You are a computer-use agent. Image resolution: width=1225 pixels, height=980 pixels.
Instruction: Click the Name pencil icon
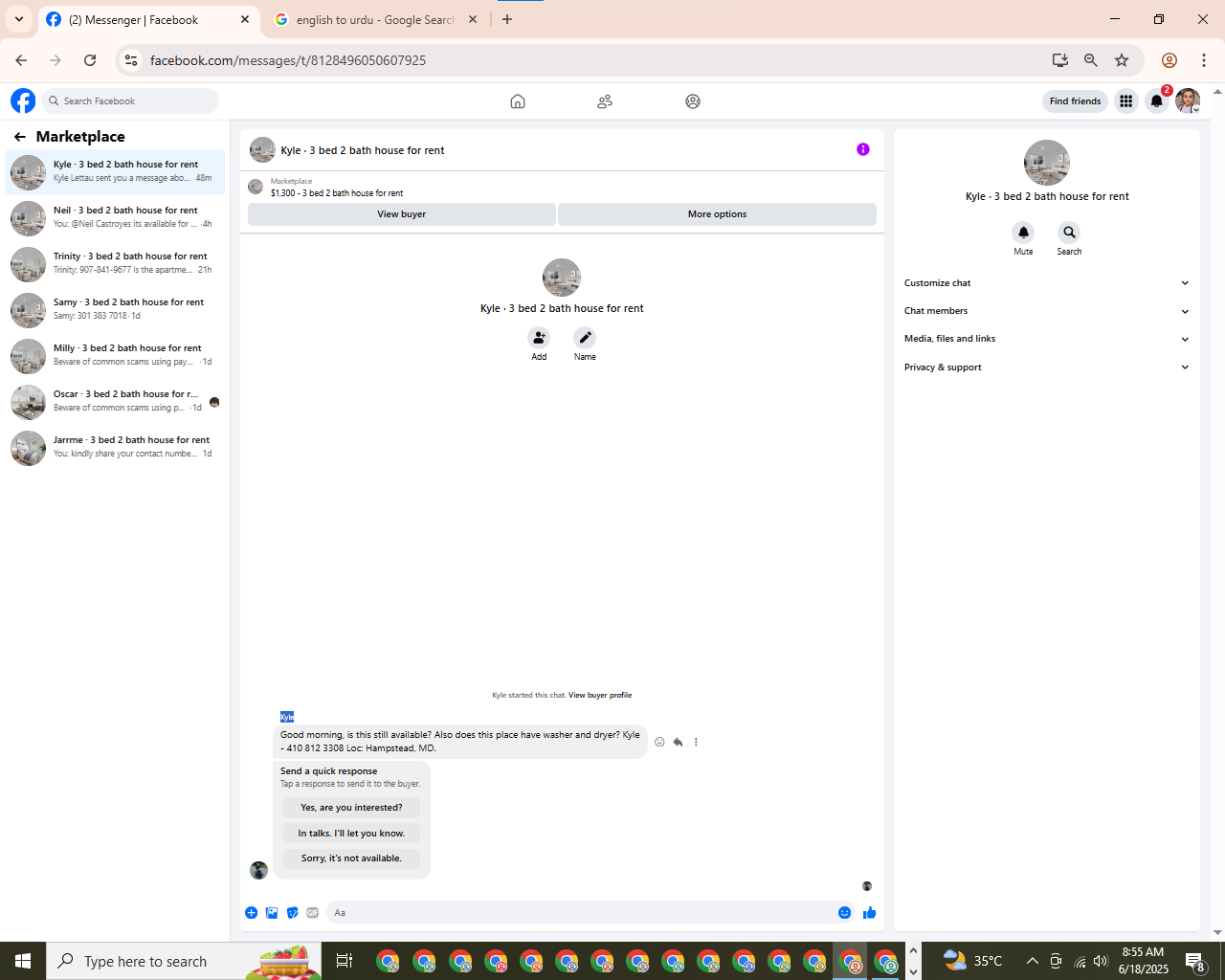pyautogui.click(x=585, y=338)
